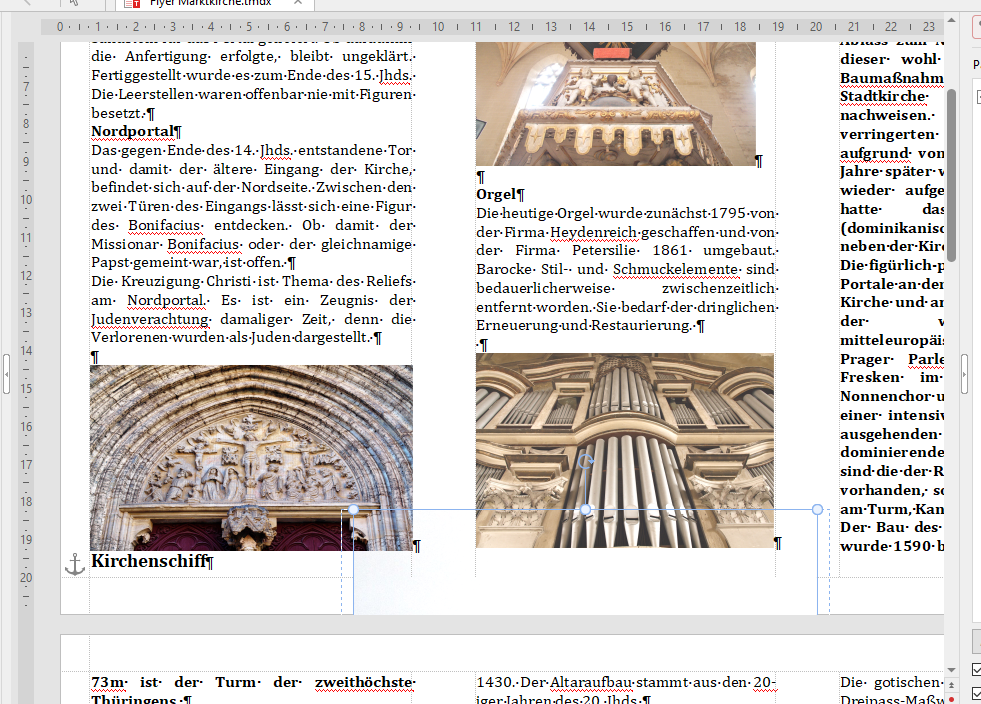Click the anchor icon beside Kirchenschiff heading

(x=75, y=564)
